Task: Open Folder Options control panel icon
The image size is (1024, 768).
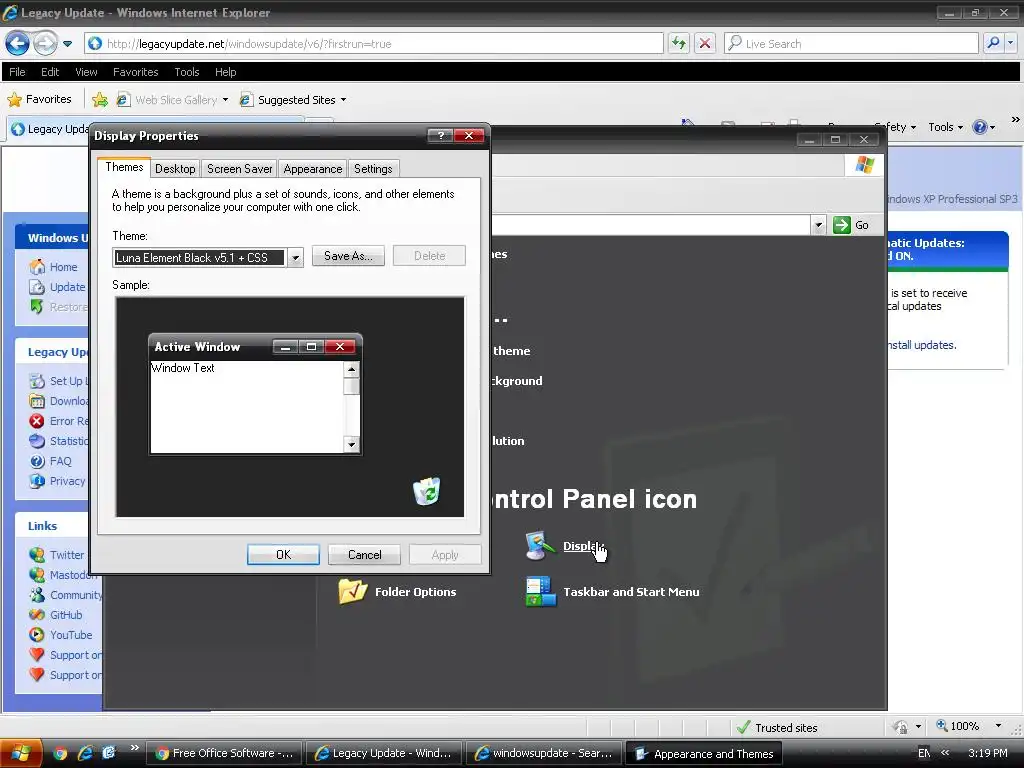Action: tap(397, 592)
